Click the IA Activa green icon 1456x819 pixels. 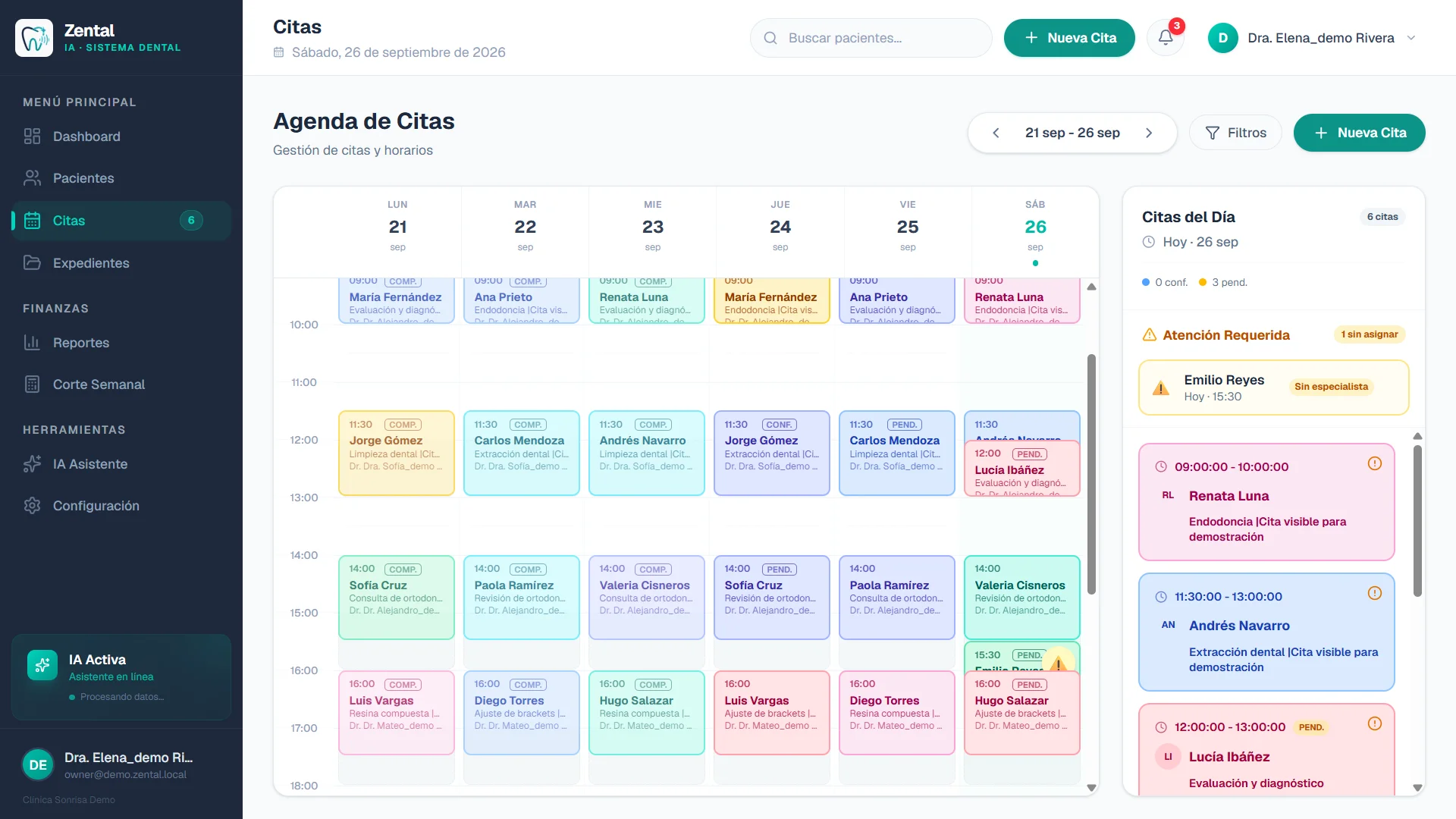pos(42,665)
